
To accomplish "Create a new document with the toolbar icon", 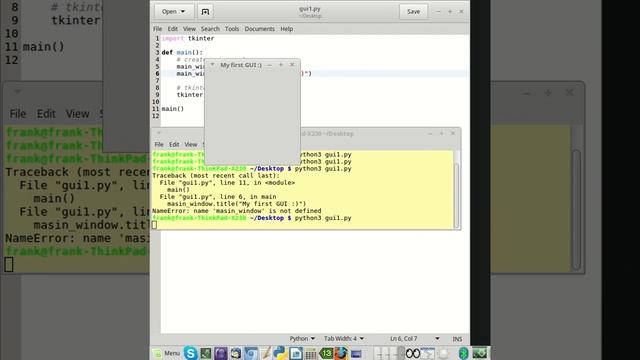I will [x=205, y=11].
